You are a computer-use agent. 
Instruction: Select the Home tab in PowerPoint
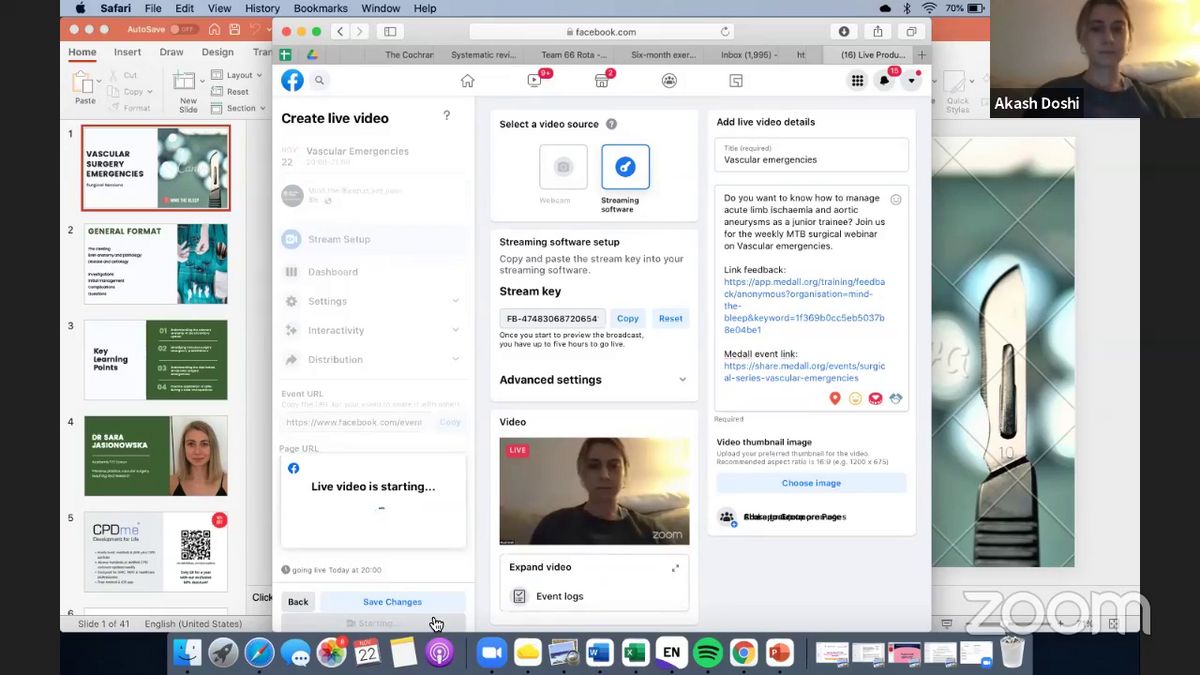coord(82,52)
